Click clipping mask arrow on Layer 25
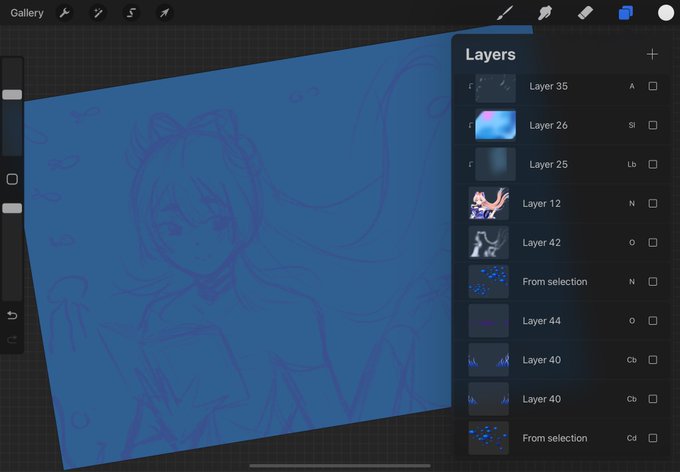Viewport: 680px width, 472px height. [471, 164]
